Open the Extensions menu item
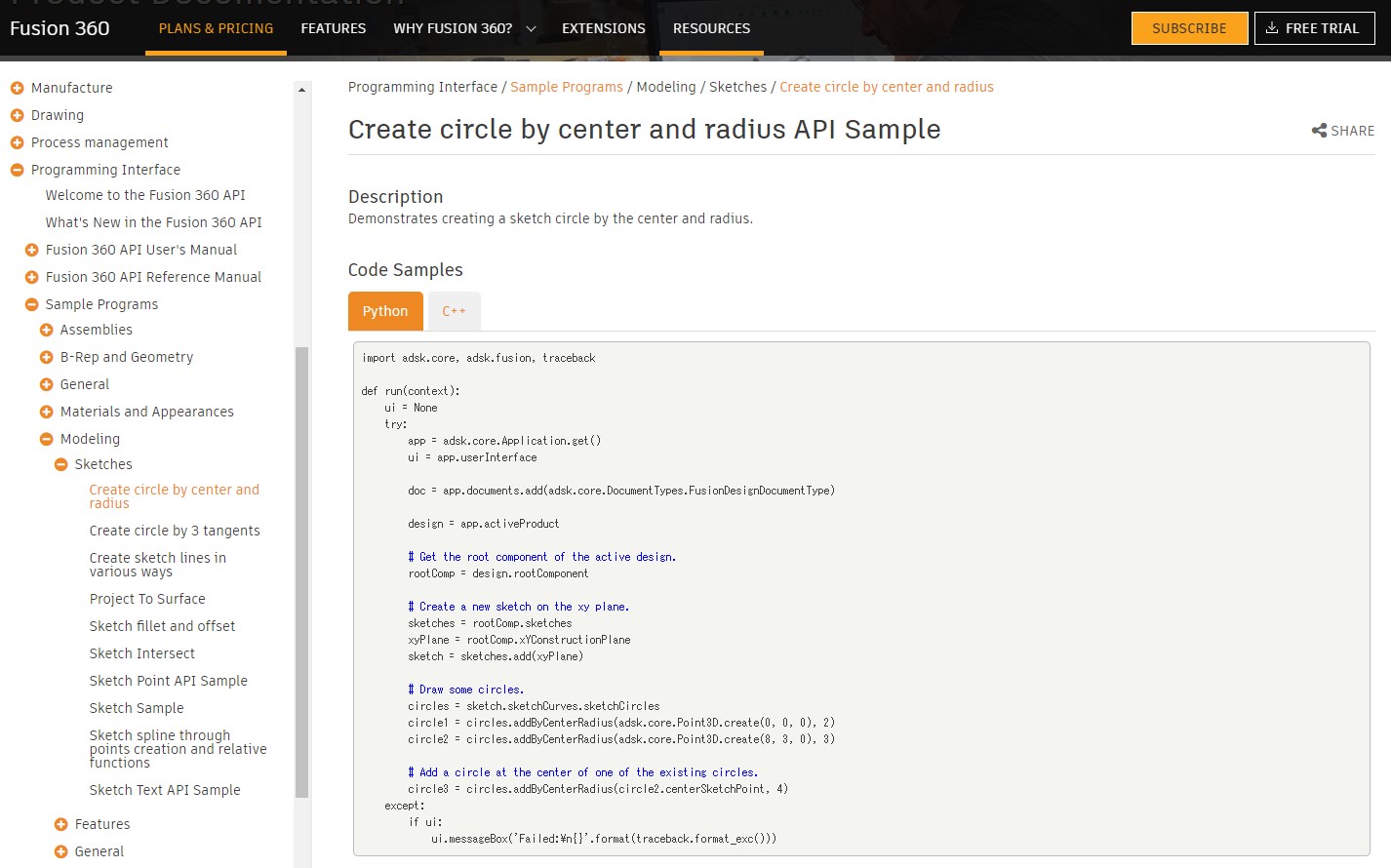Image resolution: width=1391 pixels, height=868 pixels. pos(604,28)
